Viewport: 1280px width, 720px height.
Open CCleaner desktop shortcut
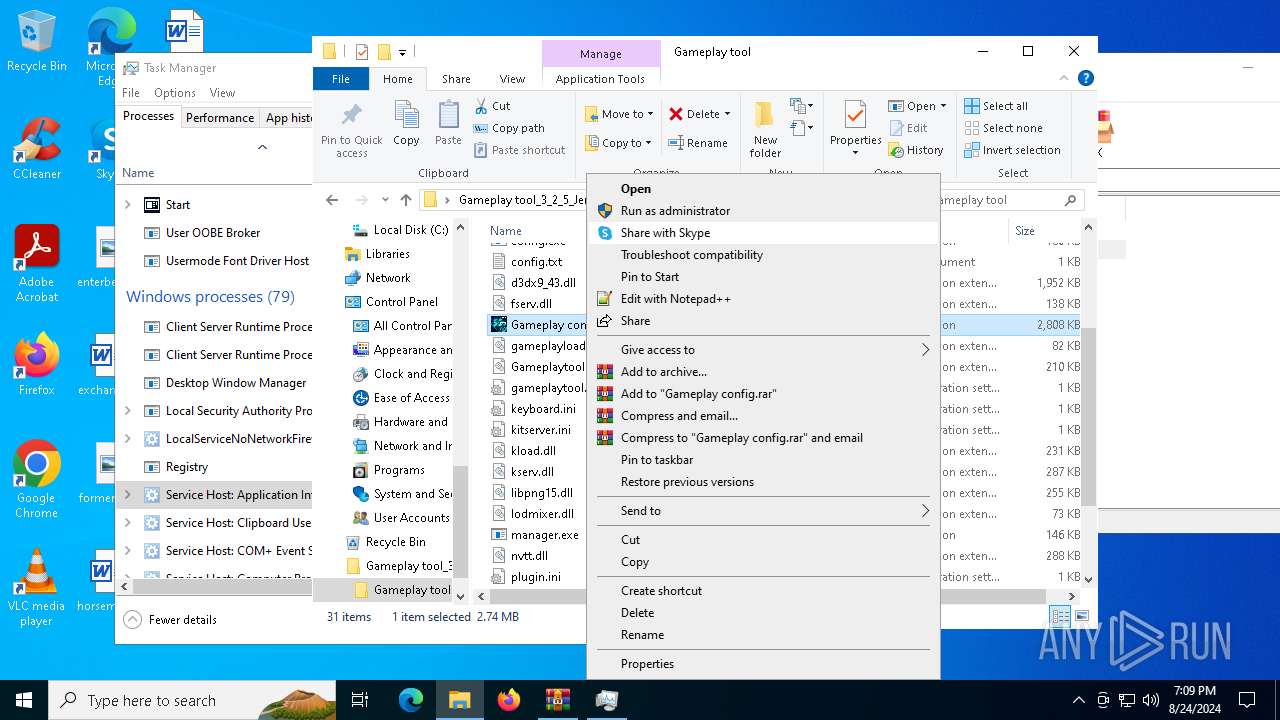coord(37,149)
